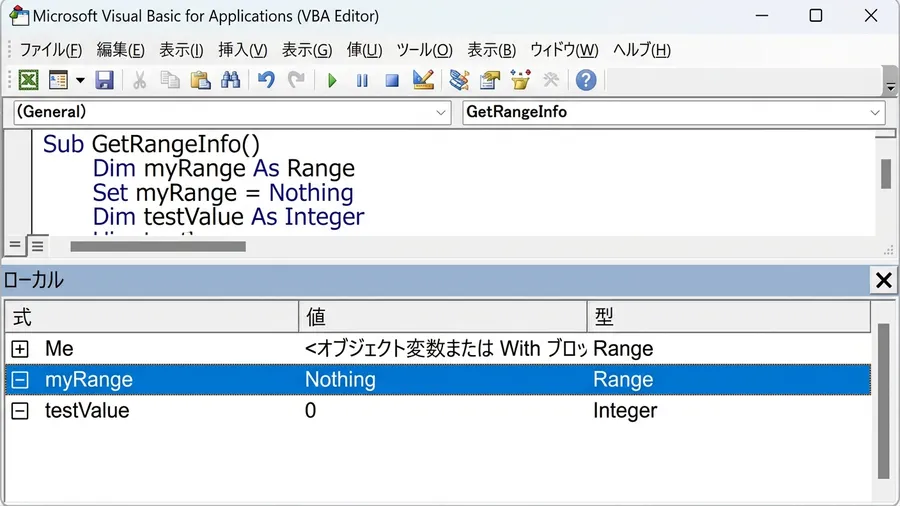Click the Cut scissors icon

click(x=139, y=80)
